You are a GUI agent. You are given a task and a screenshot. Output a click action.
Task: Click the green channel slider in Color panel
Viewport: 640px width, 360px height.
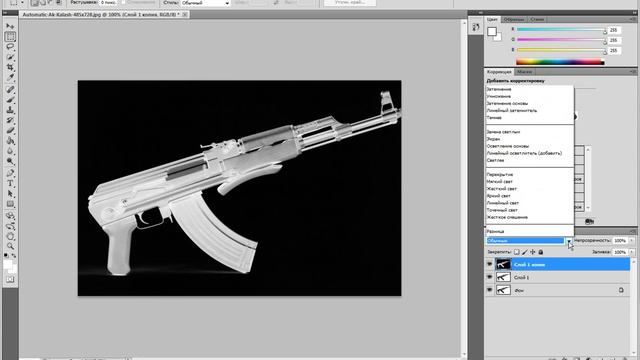[561, 40]
